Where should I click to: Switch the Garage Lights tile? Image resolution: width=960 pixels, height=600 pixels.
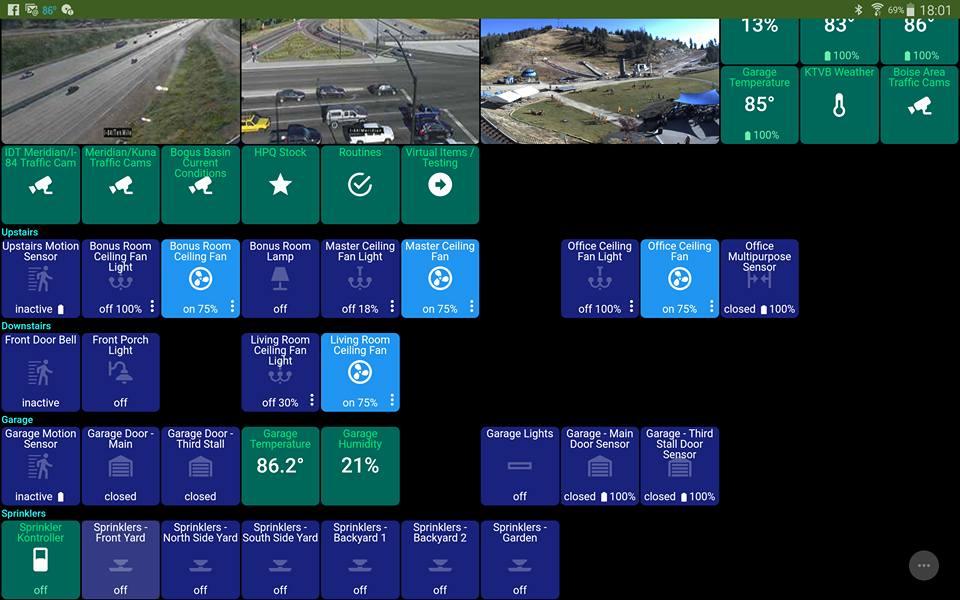[520, 466]
